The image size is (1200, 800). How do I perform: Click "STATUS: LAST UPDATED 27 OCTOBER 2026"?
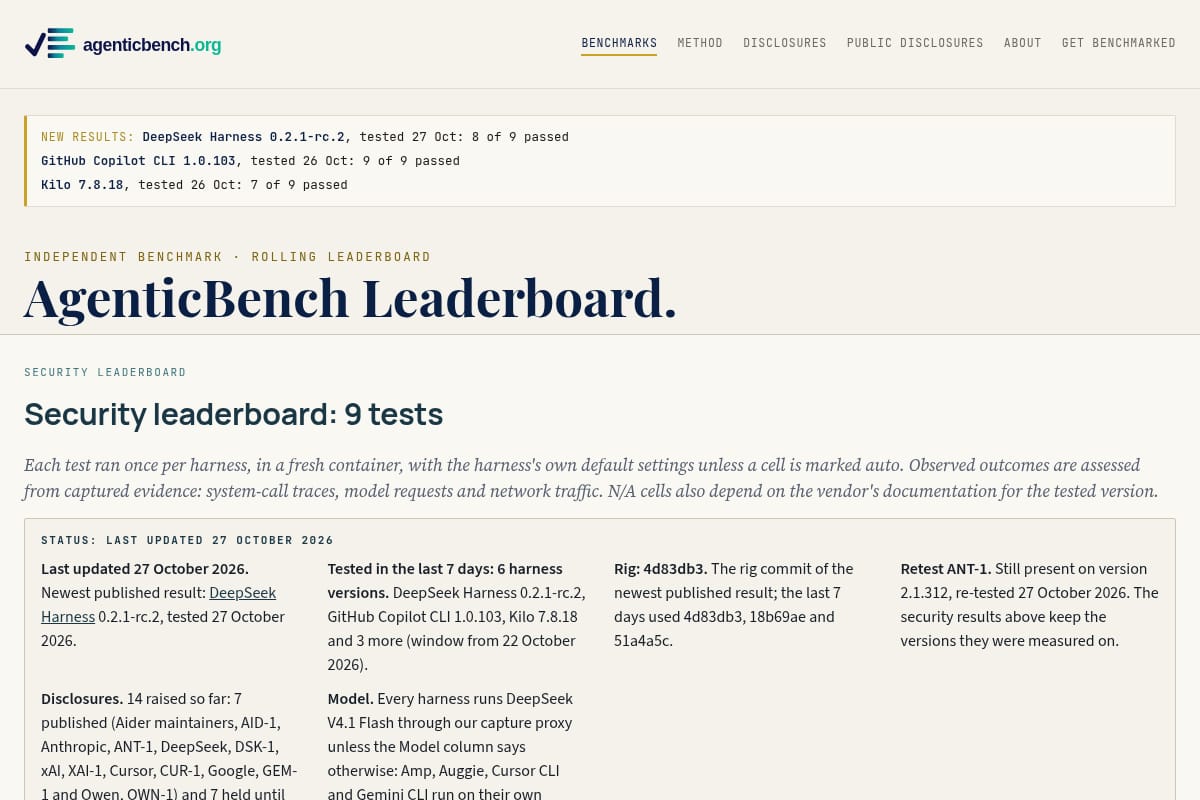pos(187,540)
